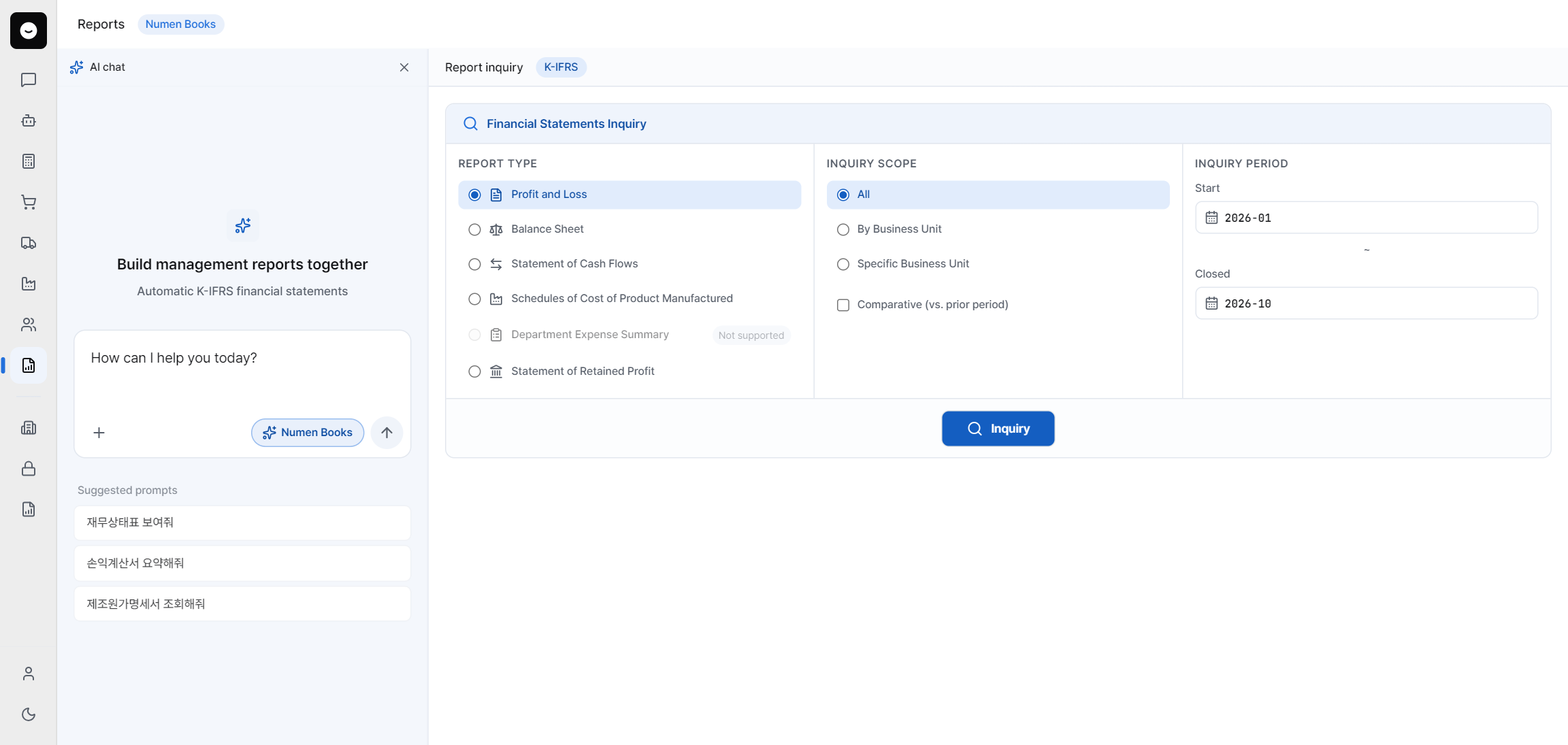Image resolution: width=1568 pixels, height=745 pixels.
Task: Click calendar icon in Start date field
Action: [x=1211, y=218]
